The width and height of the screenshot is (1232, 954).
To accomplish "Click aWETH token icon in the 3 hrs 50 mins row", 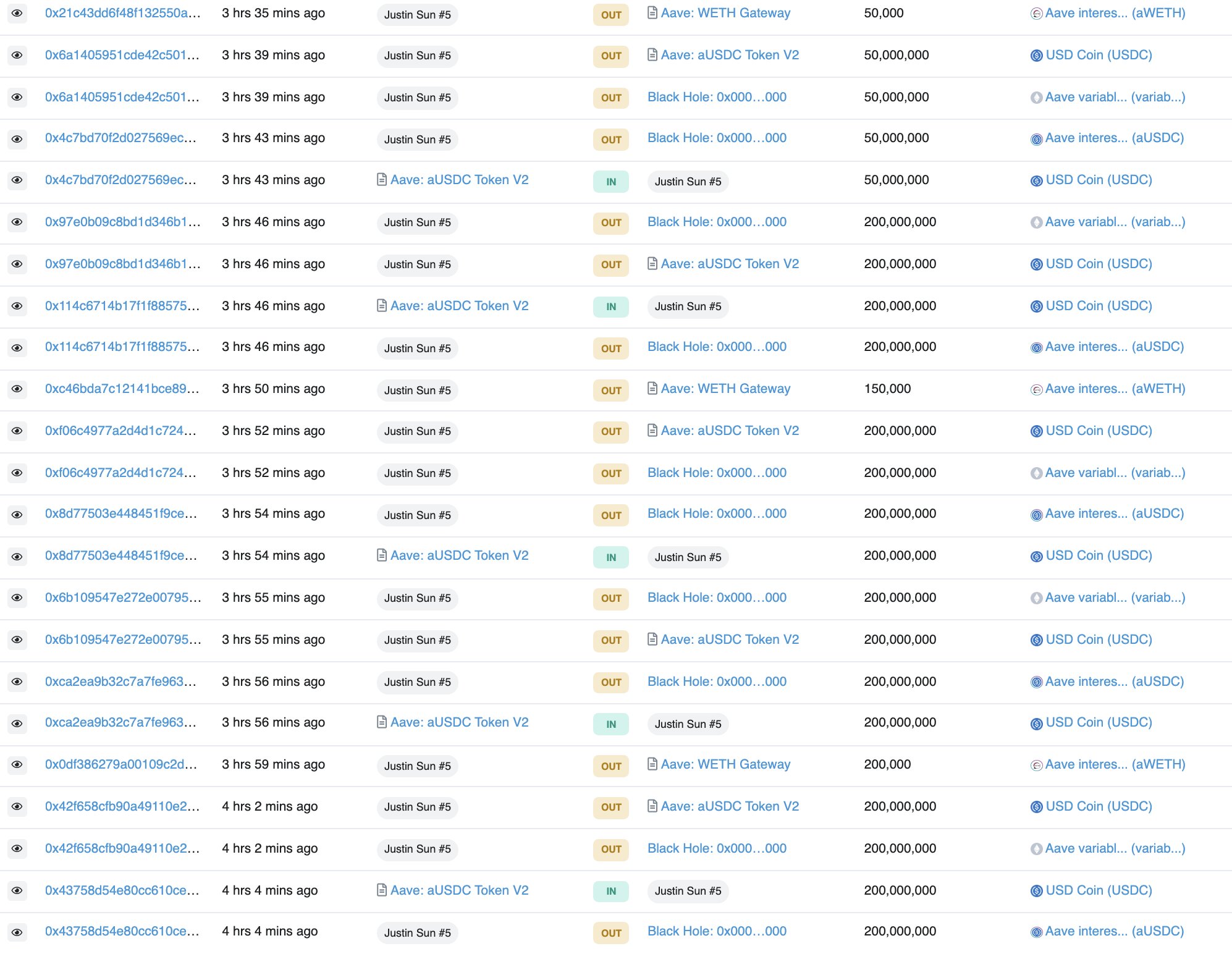I will [1036, 390].
